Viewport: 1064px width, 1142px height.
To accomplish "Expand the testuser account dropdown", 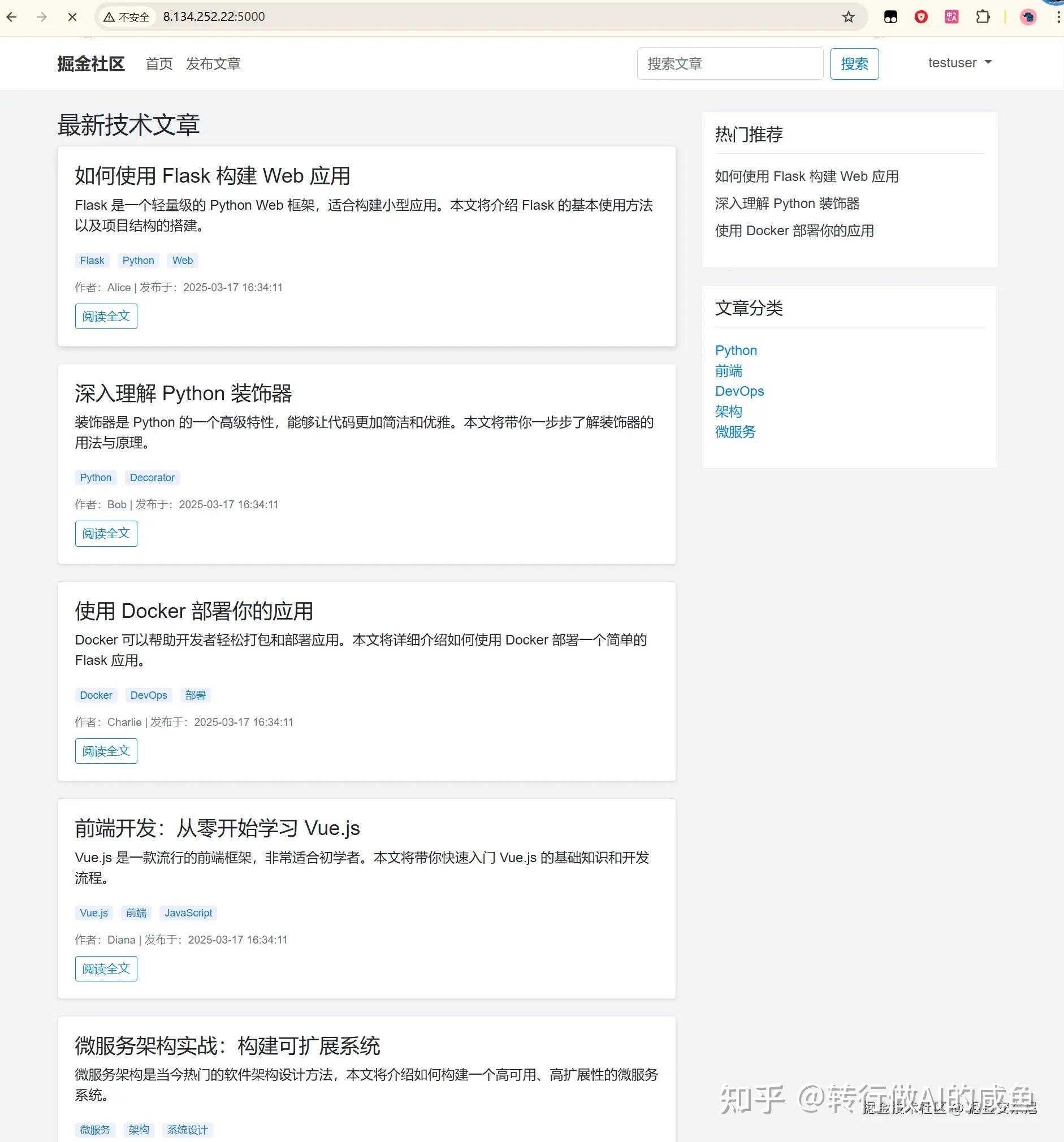I will click(960, 63).
